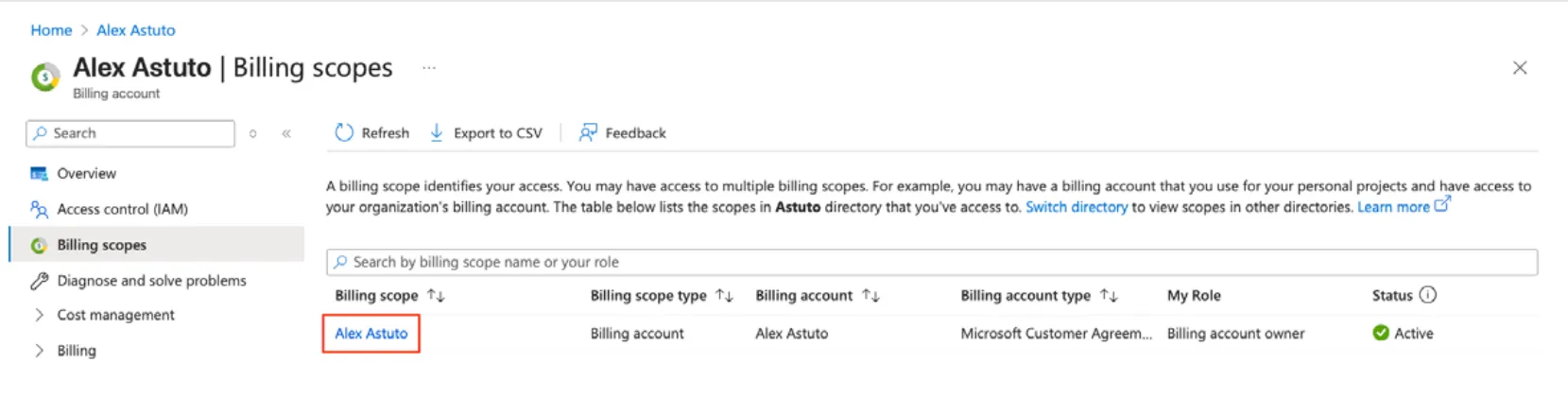The height and width of the screenshot is (398, 1568).
Task: Expand the Billing section
Action: [x=40, y=351]
